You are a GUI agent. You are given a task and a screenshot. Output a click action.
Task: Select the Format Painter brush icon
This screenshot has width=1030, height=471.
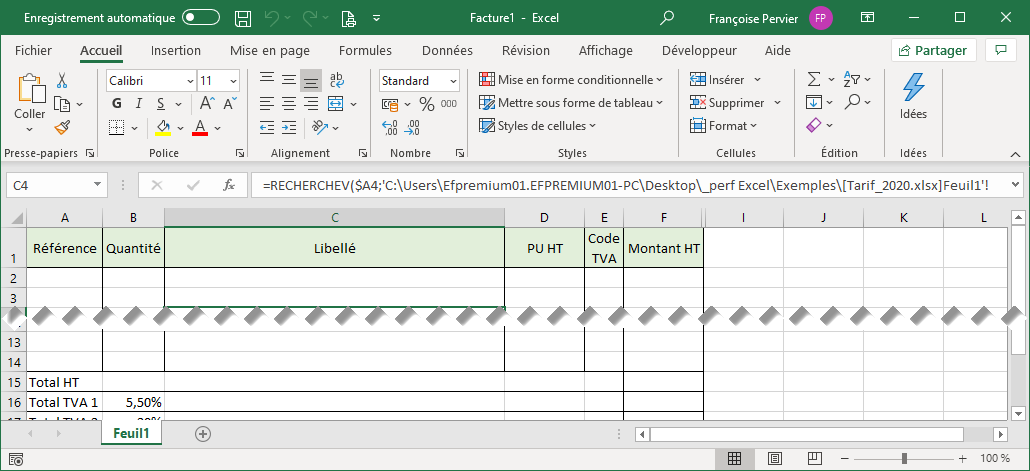(x=62, y=127)
